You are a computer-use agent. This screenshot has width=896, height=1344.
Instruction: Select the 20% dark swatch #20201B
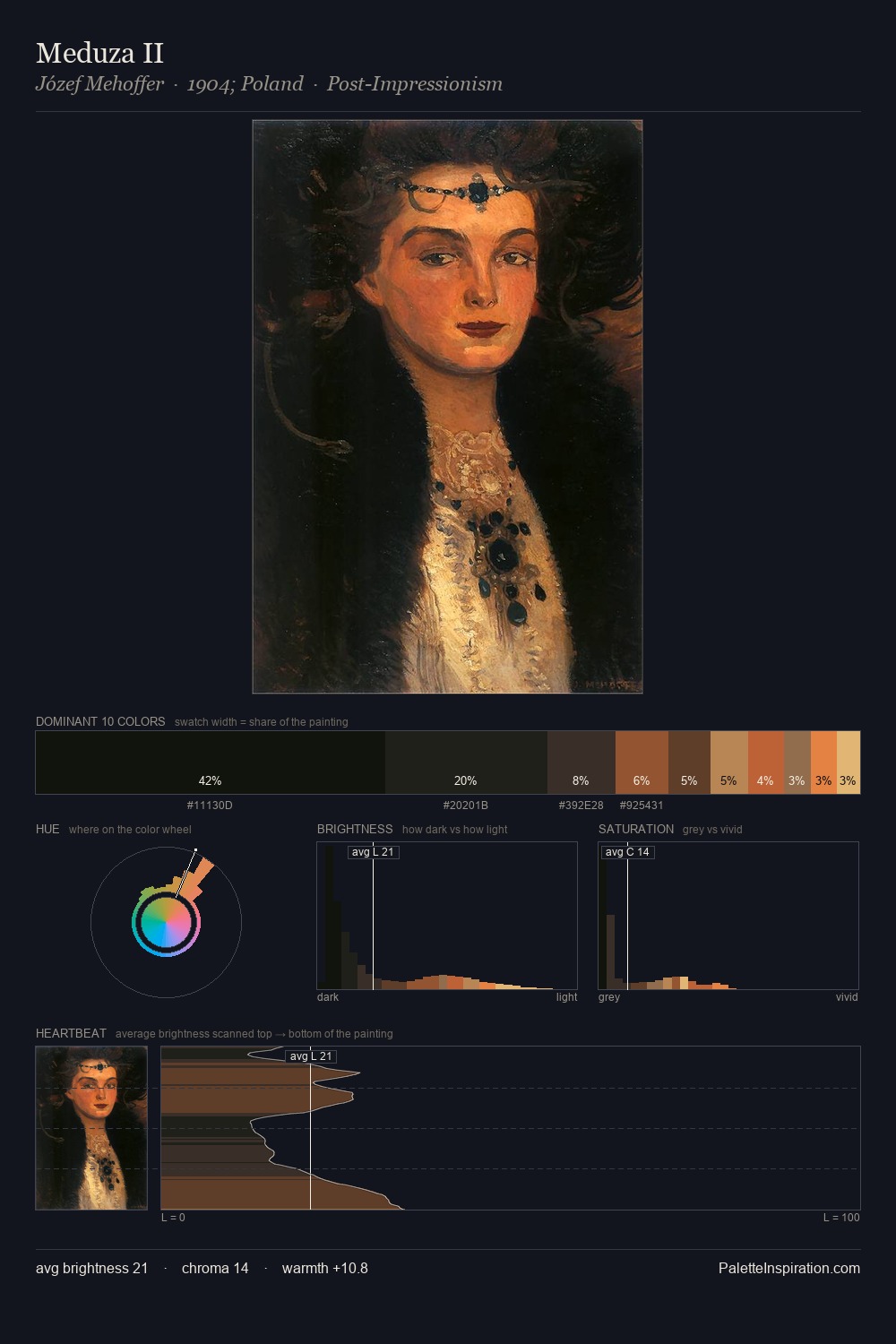(466, 762)
